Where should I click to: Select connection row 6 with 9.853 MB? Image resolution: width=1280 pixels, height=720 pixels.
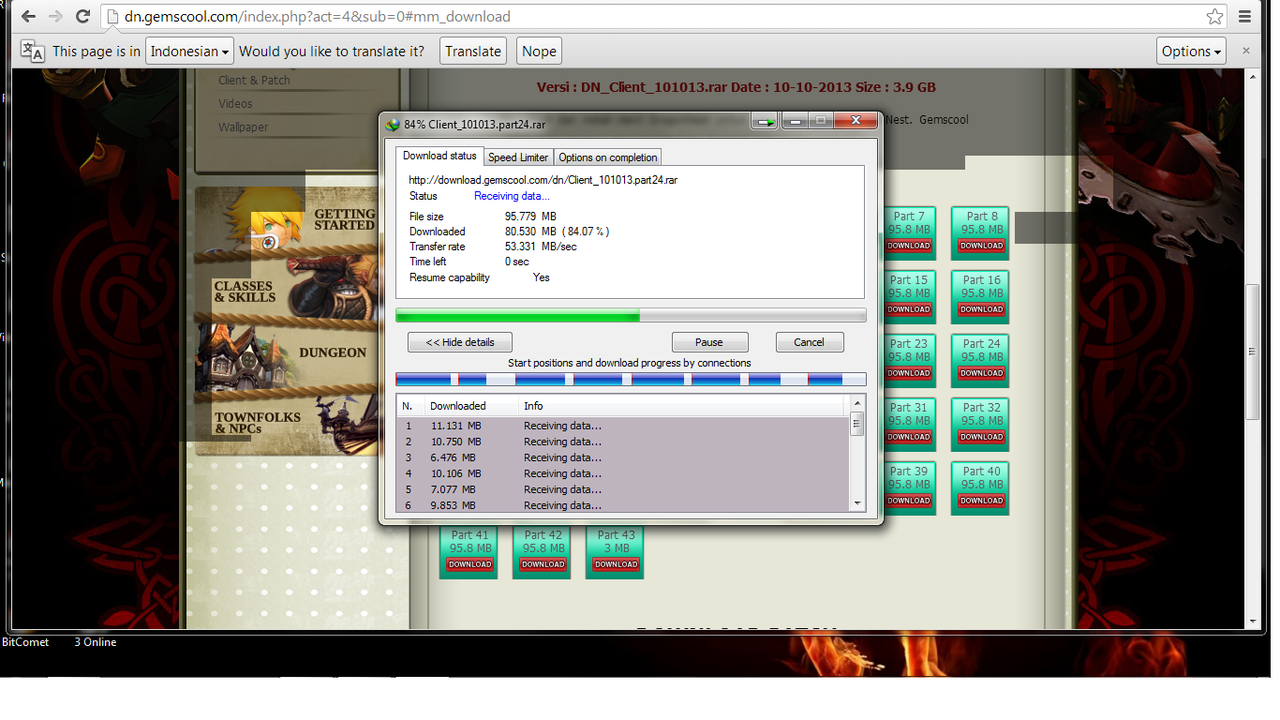pyautogui.click(x=623, y=505)
